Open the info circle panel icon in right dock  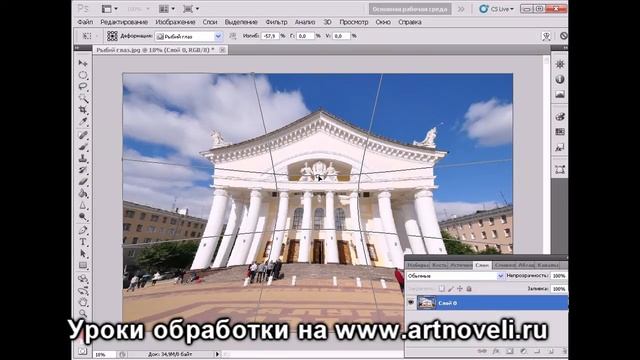[x=560, y=80]
